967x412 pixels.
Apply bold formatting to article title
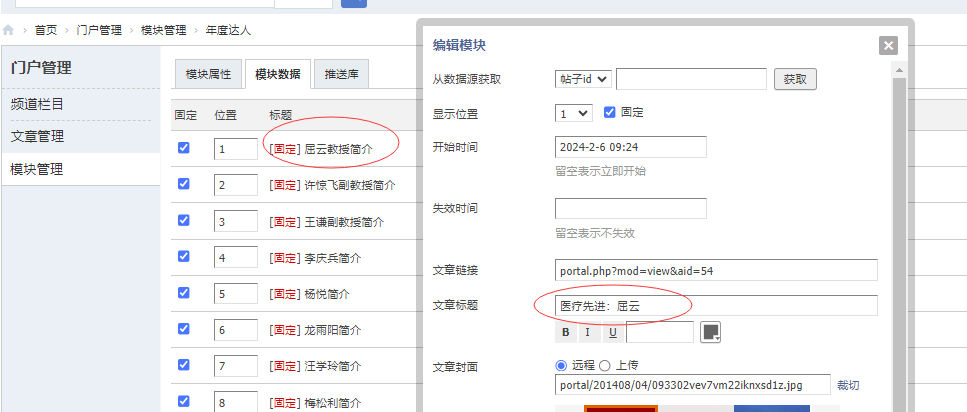[x=565, y=332]
